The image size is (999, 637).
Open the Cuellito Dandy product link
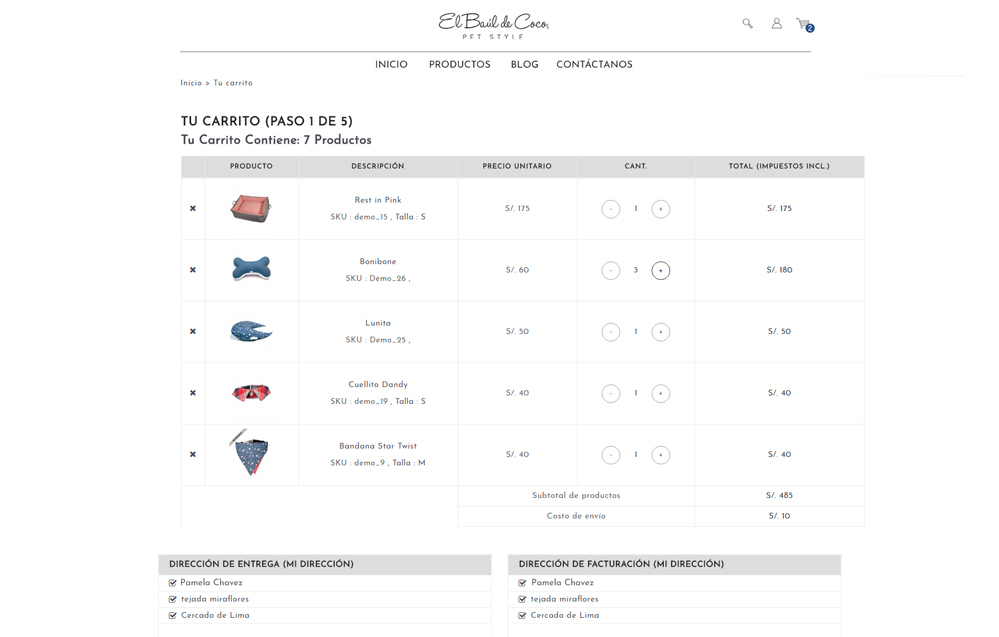click(x=378, y=385)
